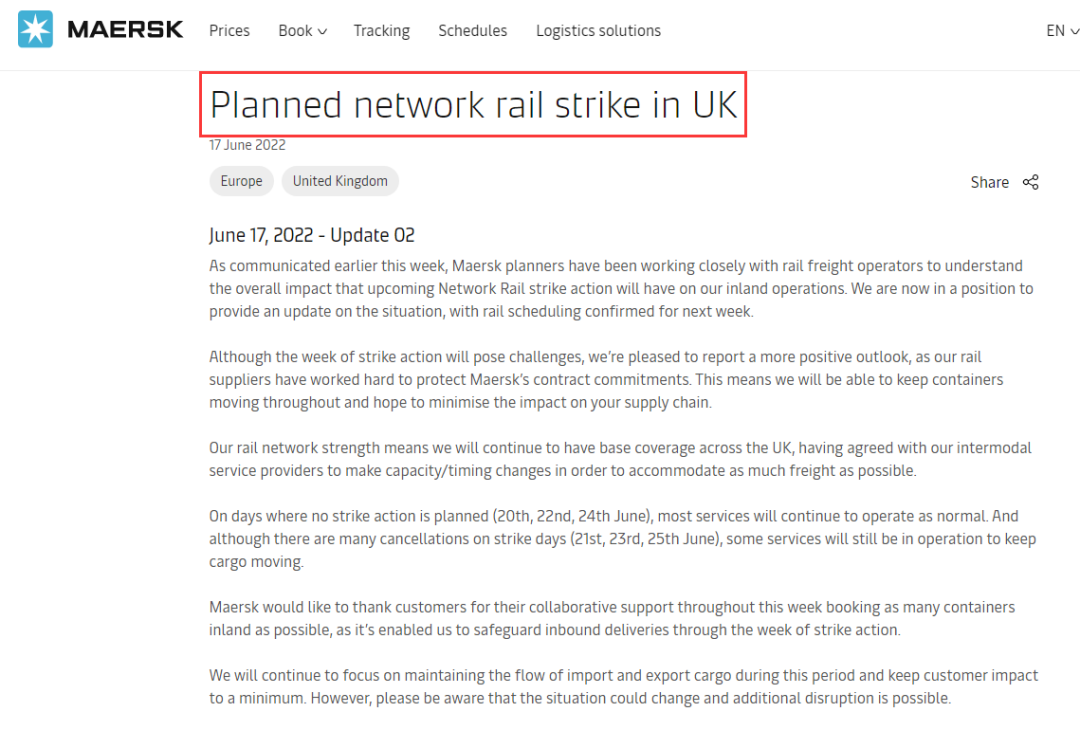Click the MAERSK wordmark to go home
The image size is (1080, 730).
[125, 30]
